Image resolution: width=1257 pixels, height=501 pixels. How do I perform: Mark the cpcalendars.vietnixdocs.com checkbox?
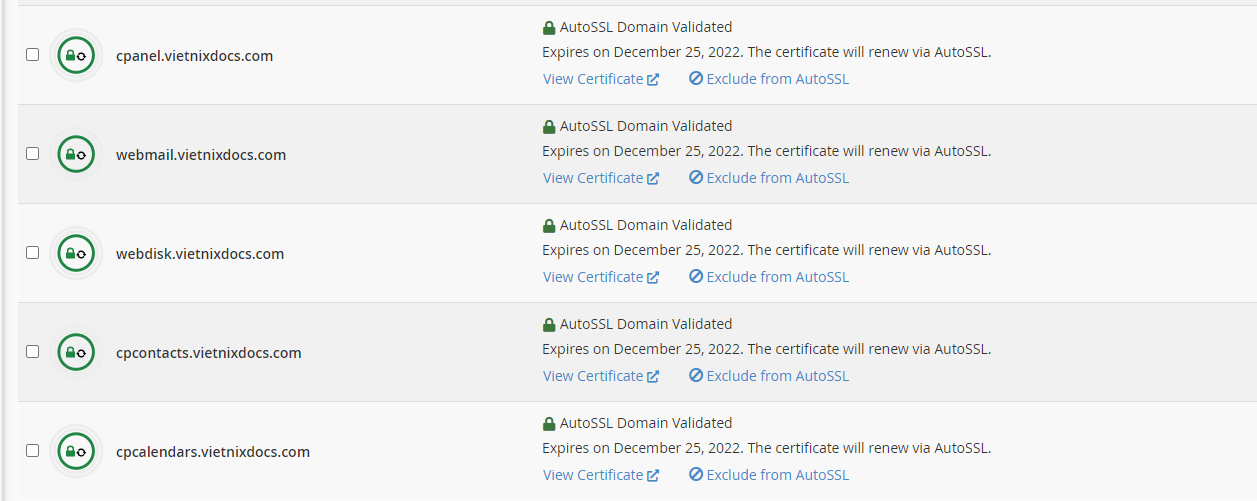click(x=32, y=450)
